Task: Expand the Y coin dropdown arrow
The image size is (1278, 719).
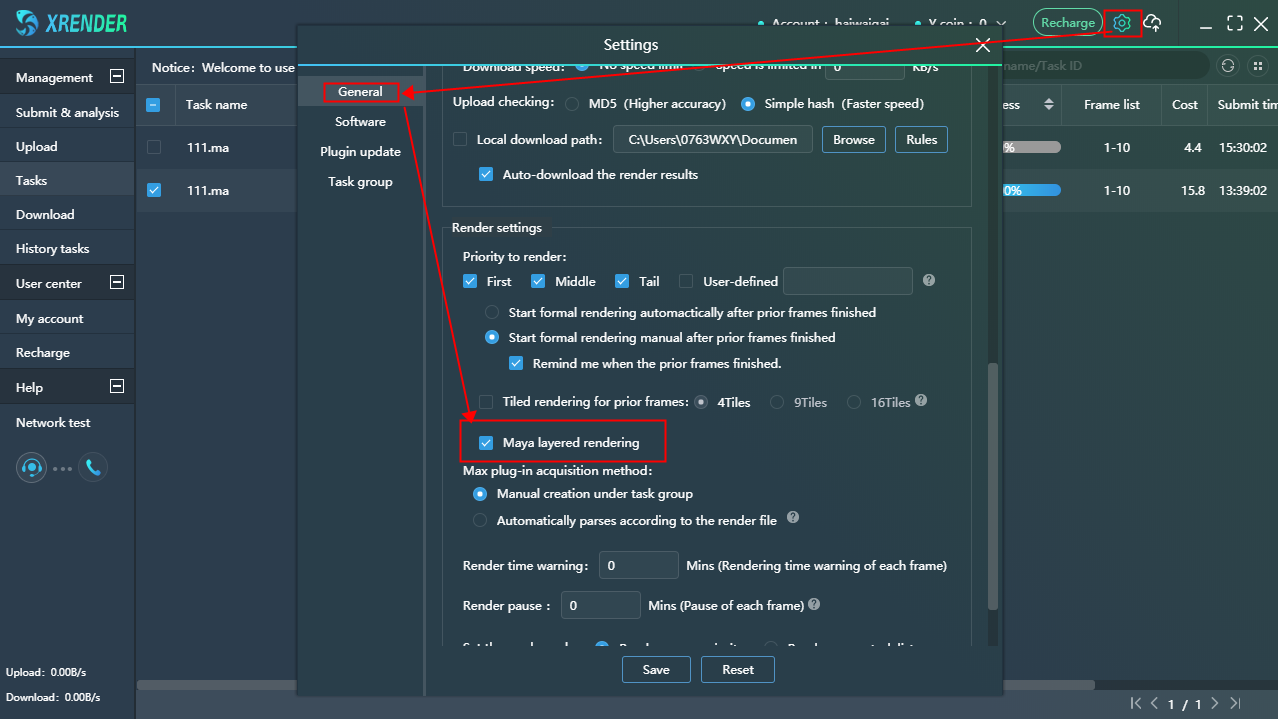Action: (1002, 23)
